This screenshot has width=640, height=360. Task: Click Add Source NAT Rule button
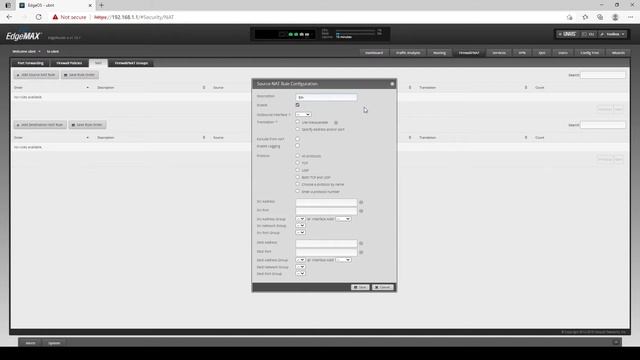tap(36, 75)
